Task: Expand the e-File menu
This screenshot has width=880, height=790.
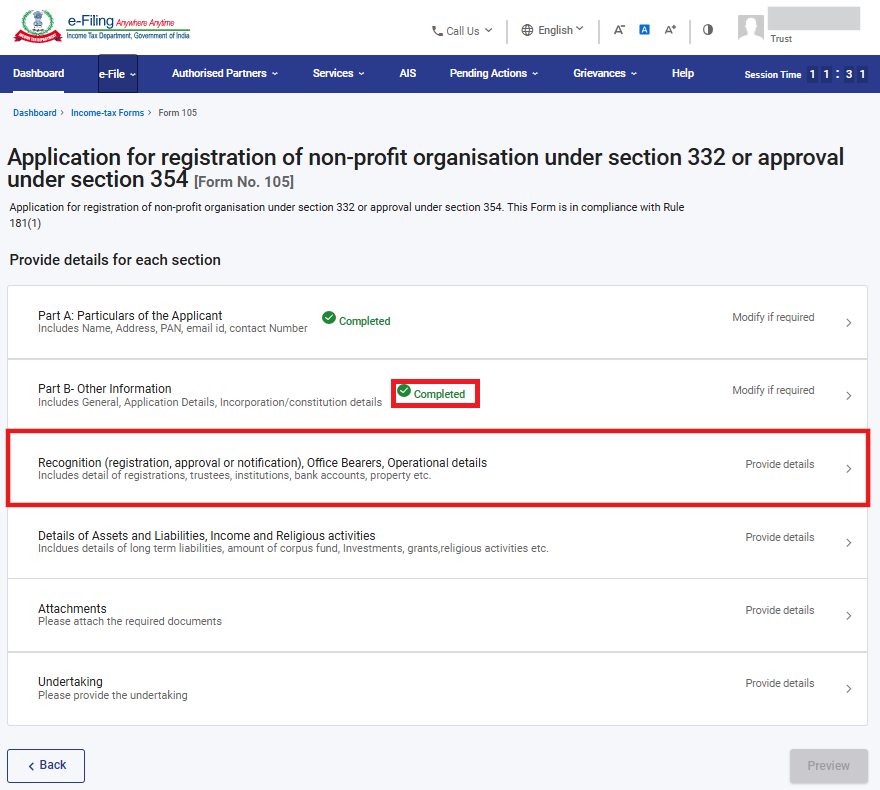Action: [117, 74]
